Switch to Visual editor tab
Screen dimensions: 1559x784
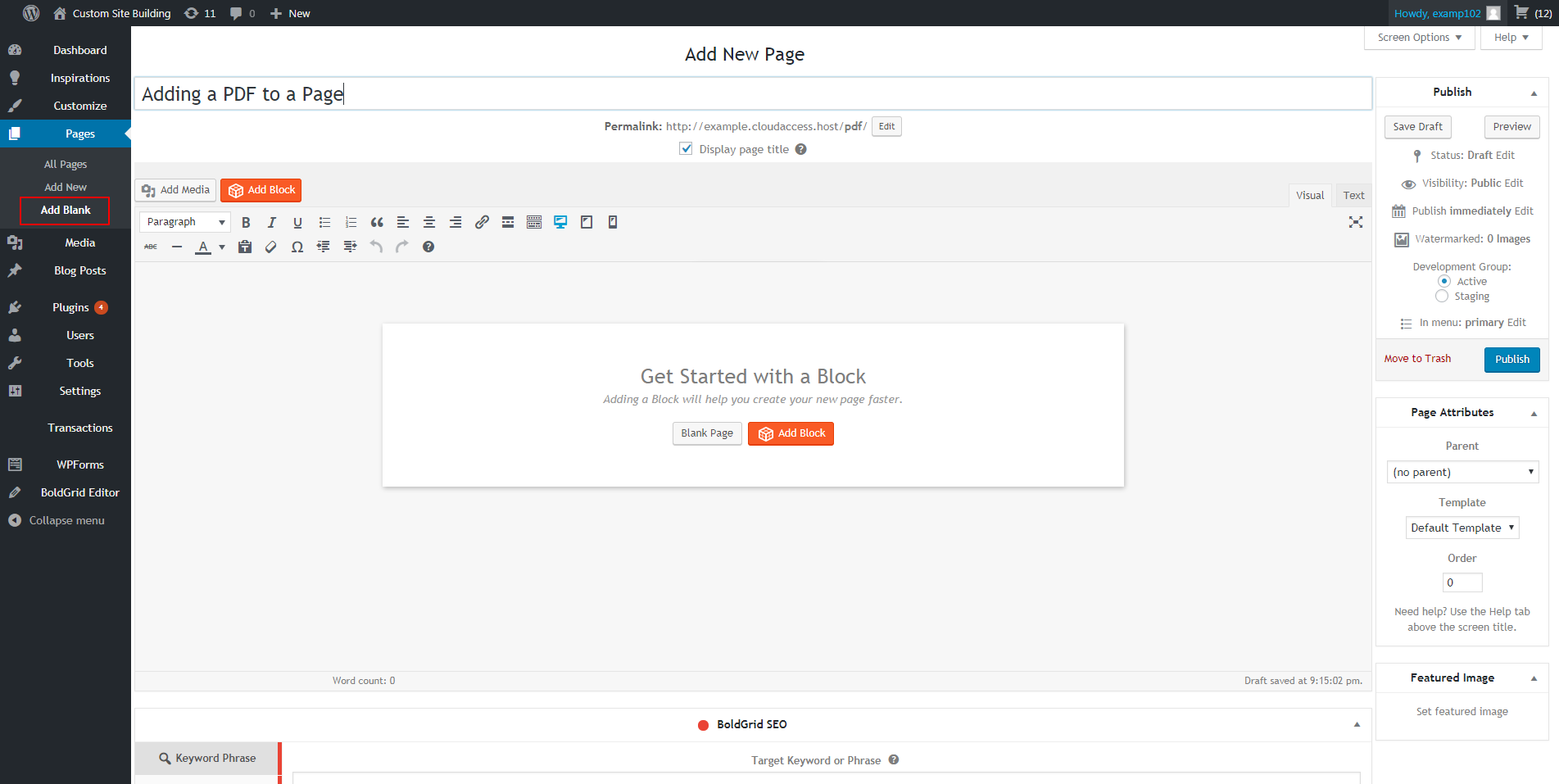tap(1310, 195)
